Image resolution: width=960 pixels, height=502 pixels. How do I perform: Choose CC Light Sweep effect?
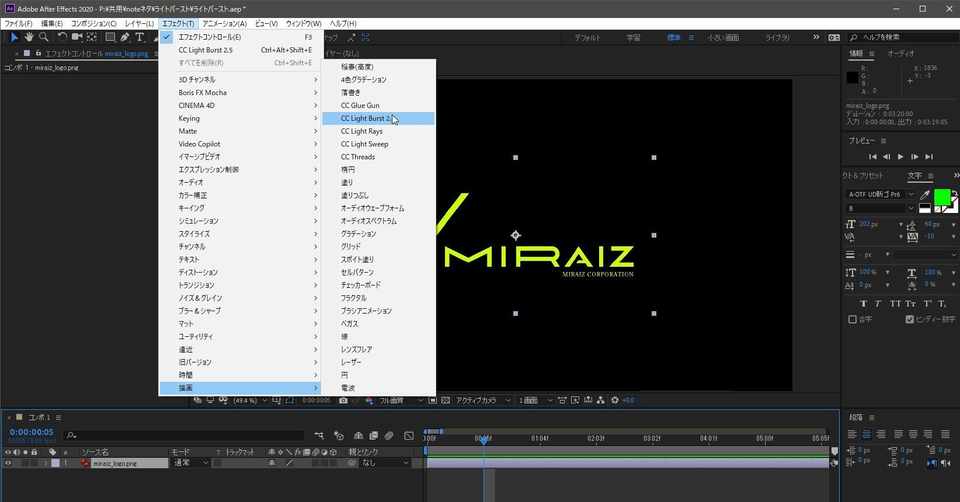[378, 144]
